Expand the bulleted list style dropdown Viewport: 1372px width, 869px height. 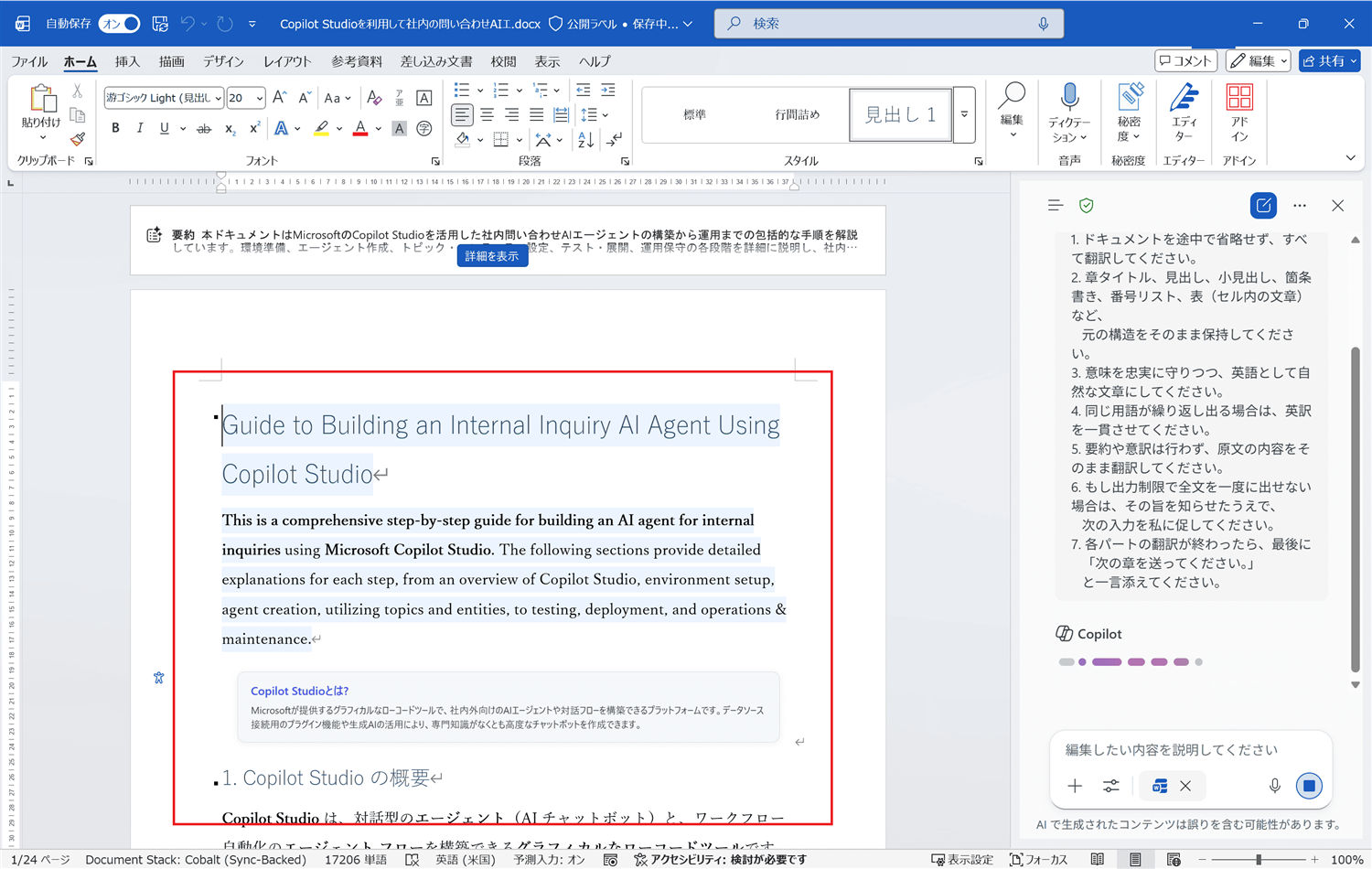point(480,90)
